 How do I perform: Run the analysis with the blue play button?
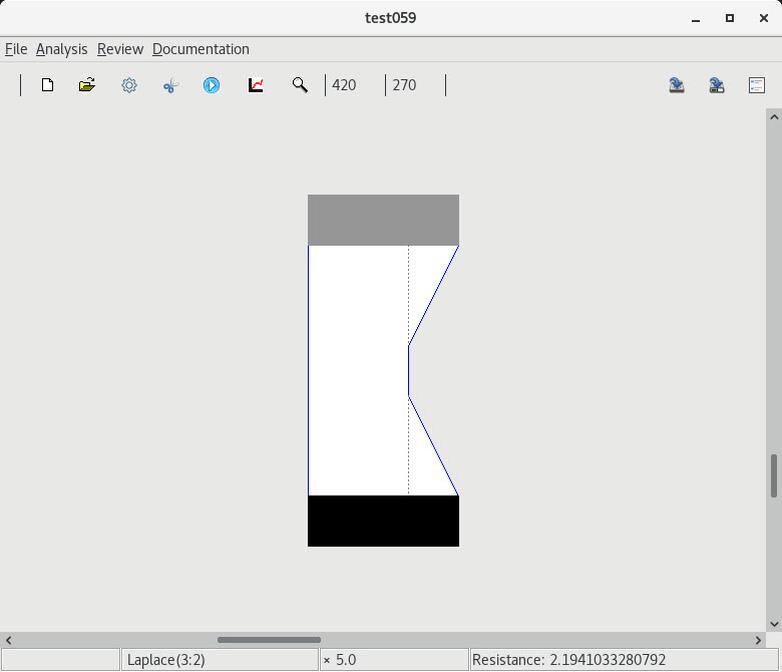click(x=212, y=85)
